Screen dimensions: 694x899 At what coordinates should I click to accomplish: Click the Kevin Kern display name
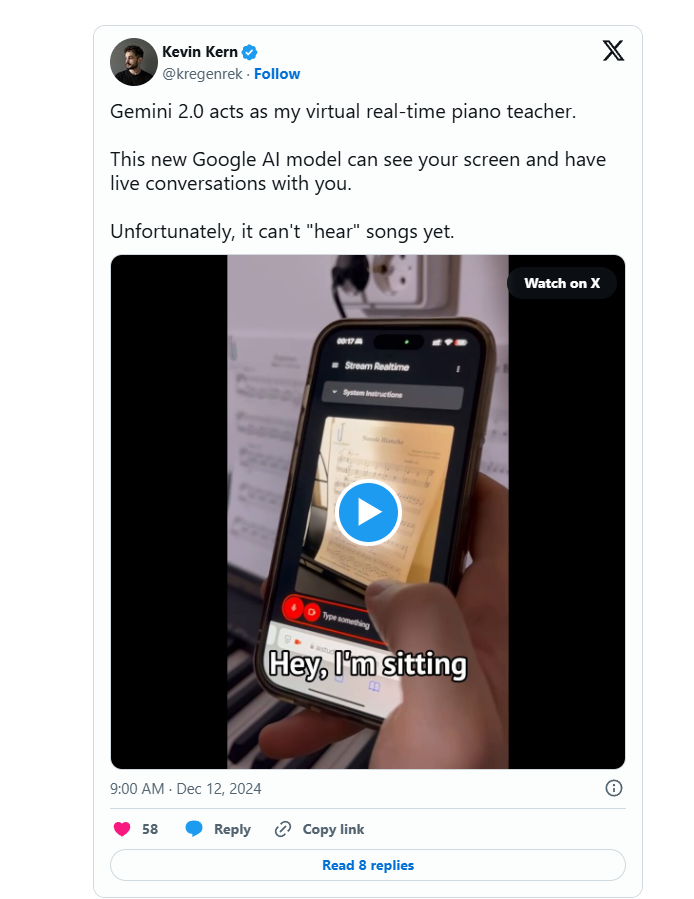(200, 52)
